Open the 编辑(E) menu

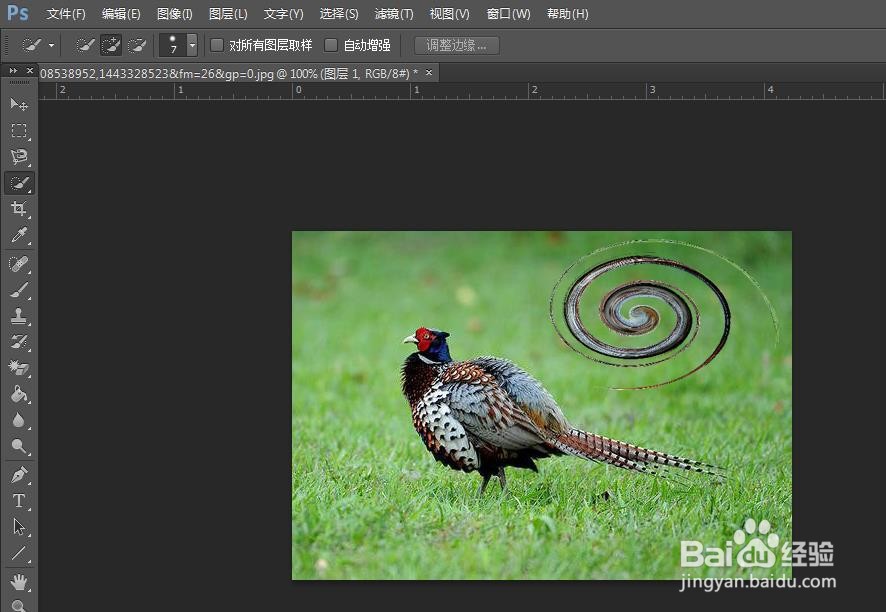click(x=121, y=14)
